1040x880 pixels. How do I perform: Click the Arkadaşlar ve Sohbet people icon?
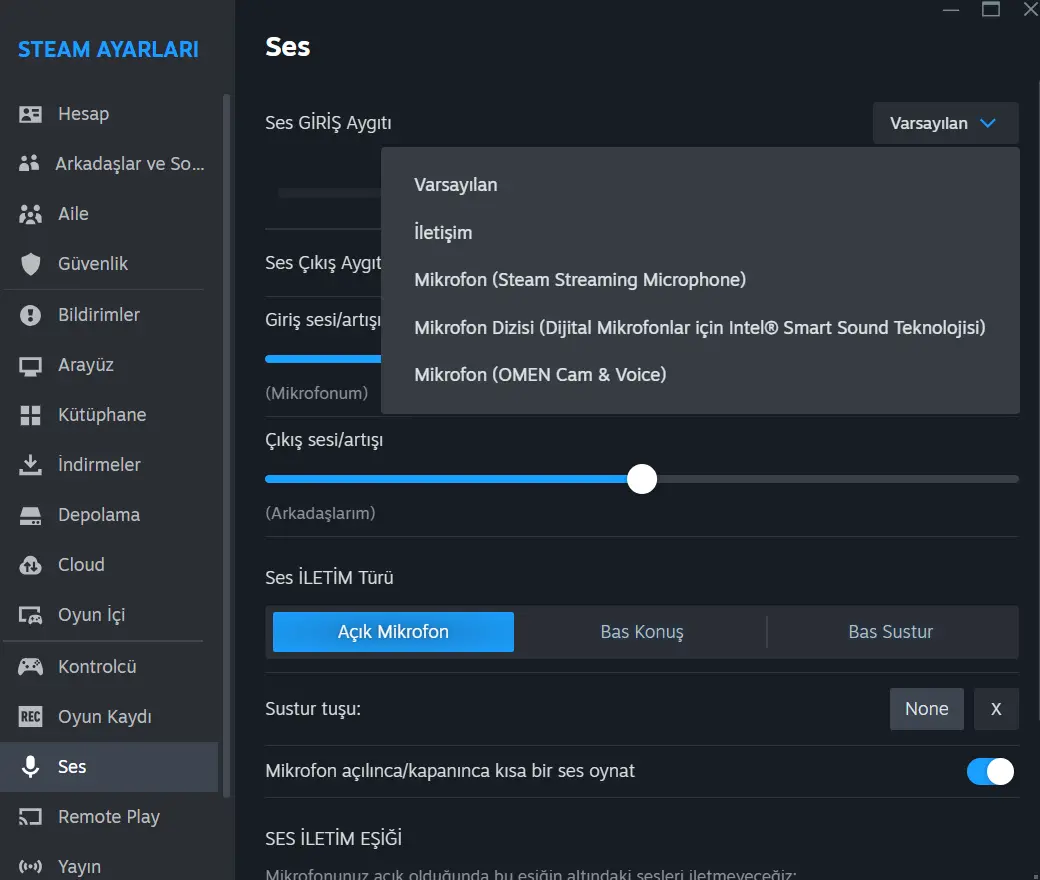pyautogui.click(x=29, y=164)
